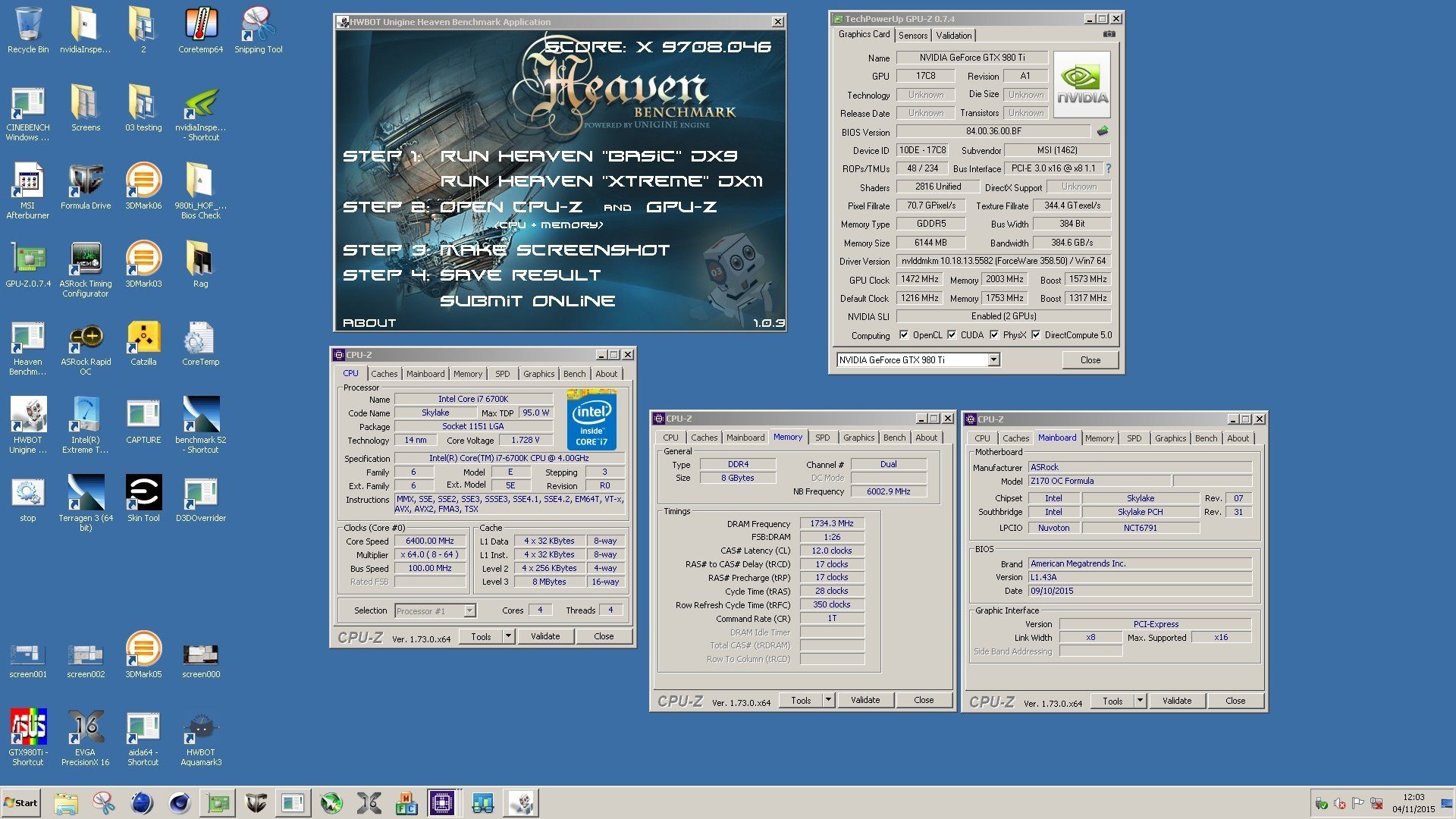Open the Coretemp64 desktop icon
The width and height of the screenshot is (1456, 819).
click(x=201, y=30)
